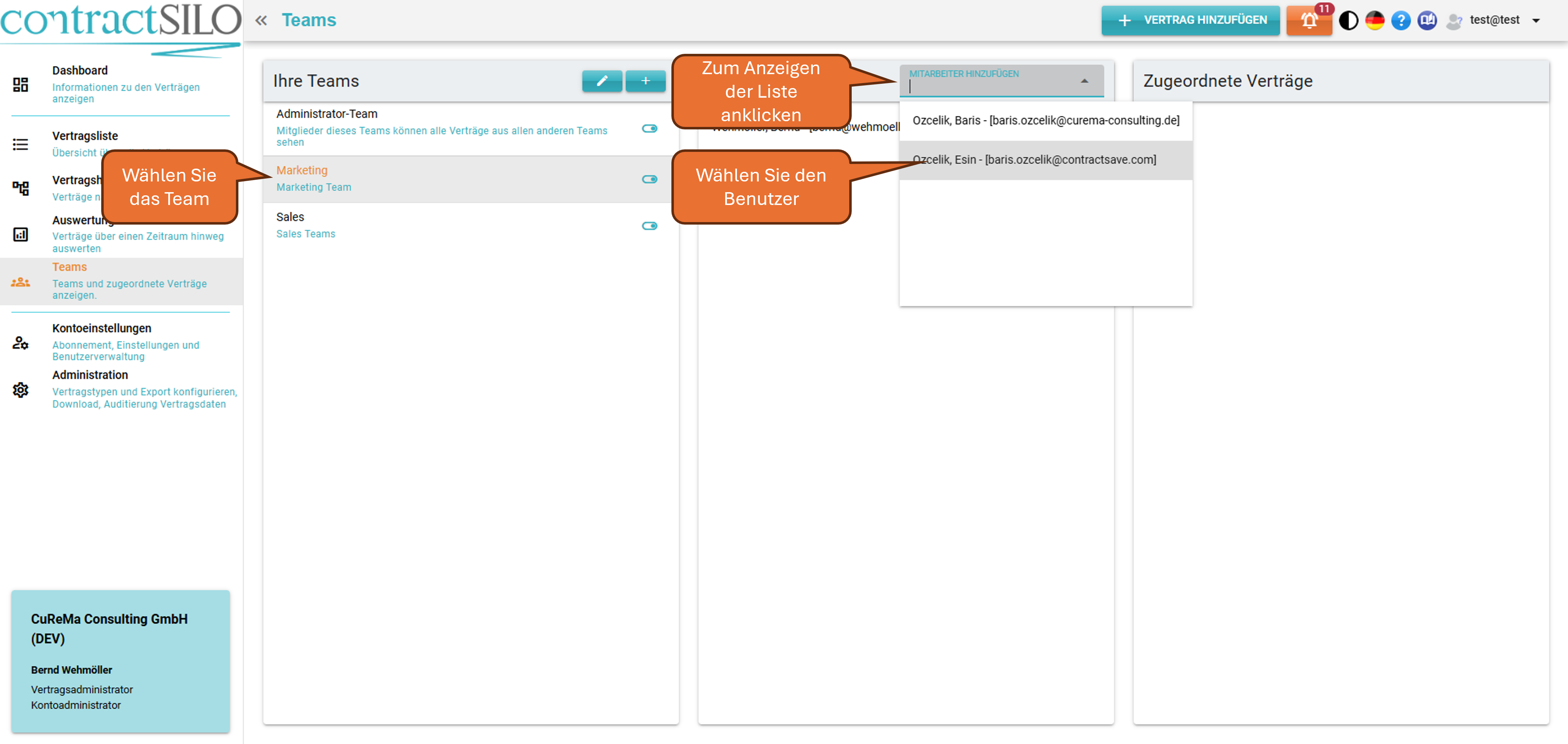Viewport: 1568px width, 744px height.
Task: Click Vertrag hinzufügen button
Action: click(x=1191, y=21)
